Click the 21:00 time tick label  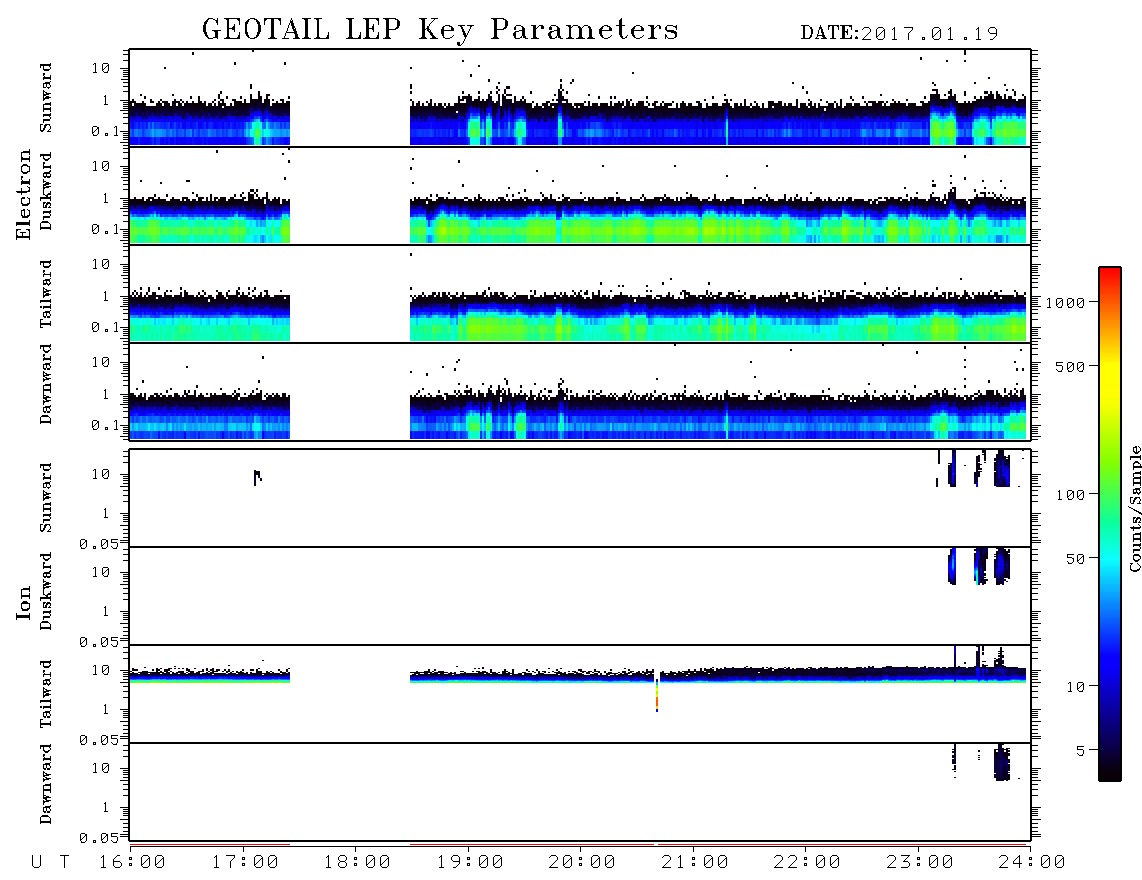coord(696,863)
